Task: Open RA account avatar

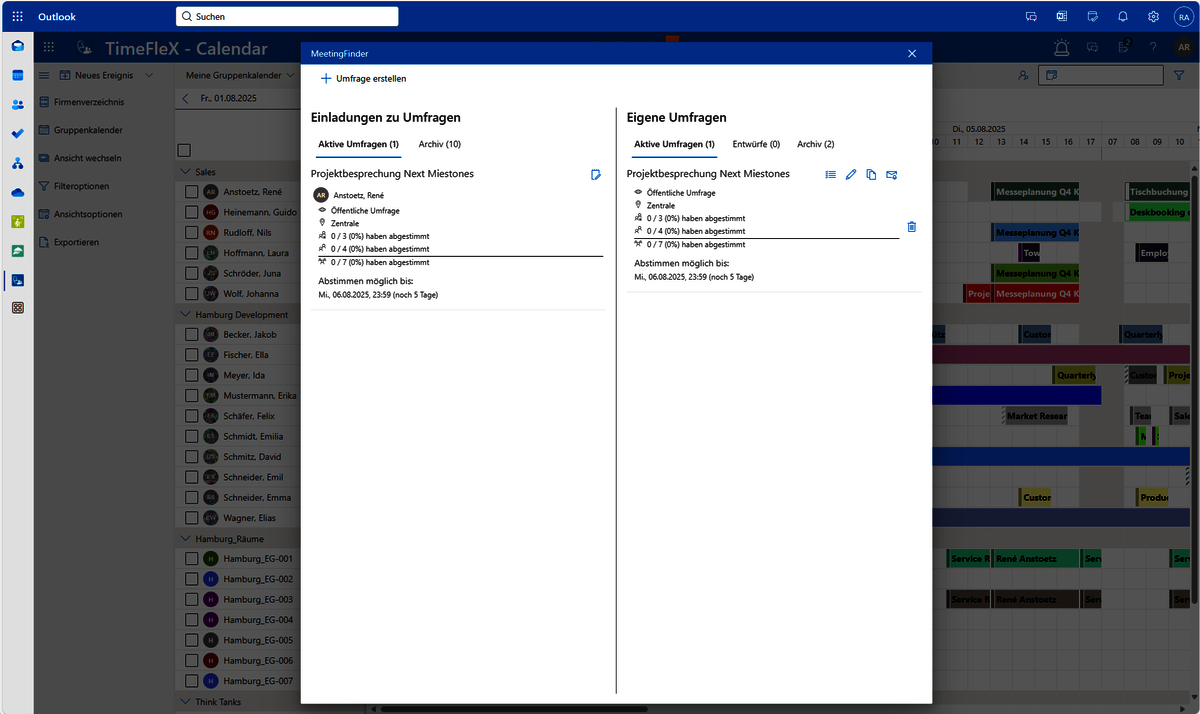Action: (1183, 17)
